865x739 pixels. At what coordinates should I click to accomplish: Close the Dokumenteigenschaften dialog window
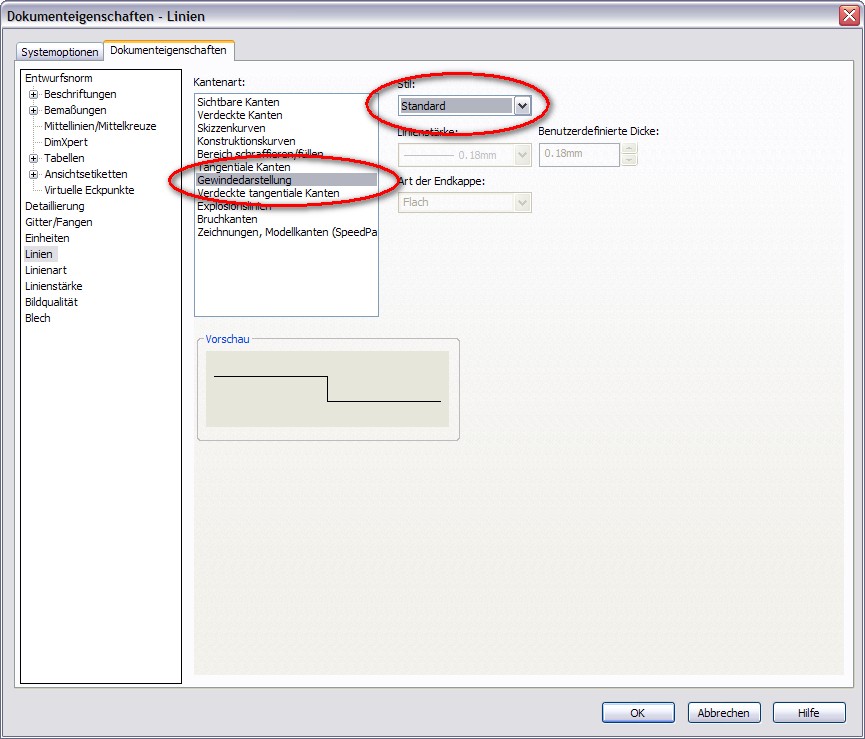tap(850, 15)
